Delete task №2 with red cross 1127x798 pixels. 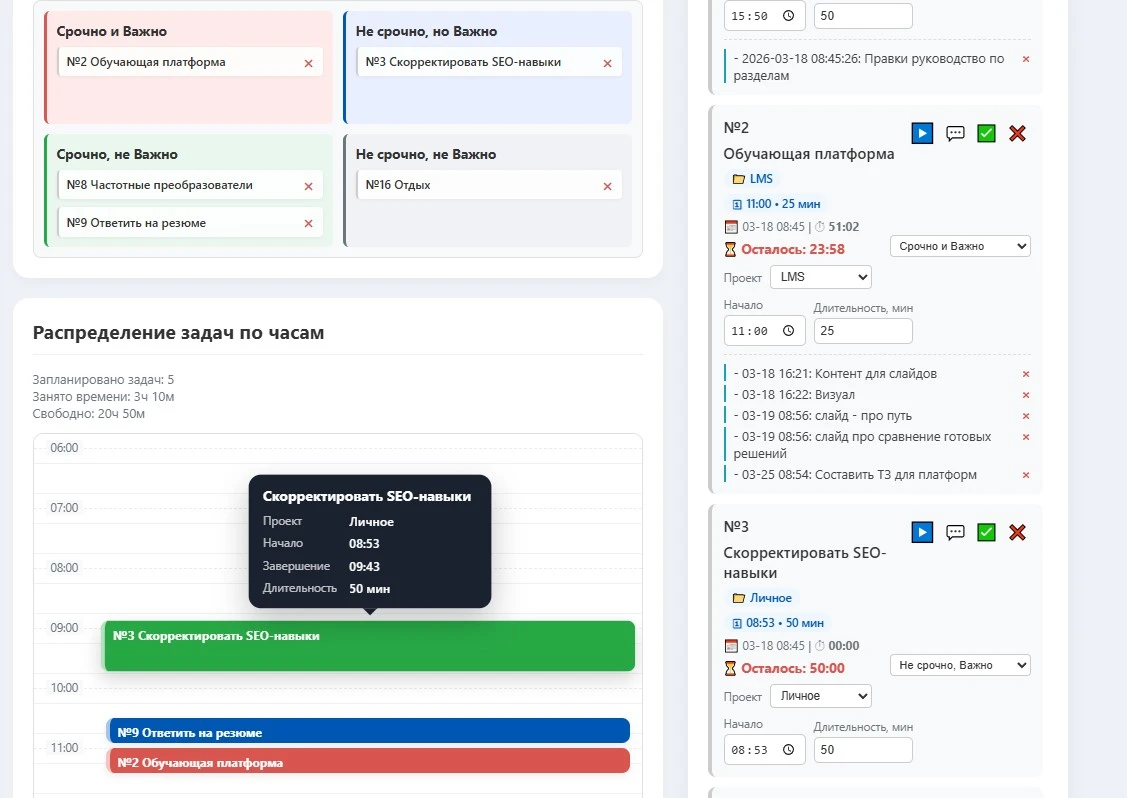pos(1017,133)
